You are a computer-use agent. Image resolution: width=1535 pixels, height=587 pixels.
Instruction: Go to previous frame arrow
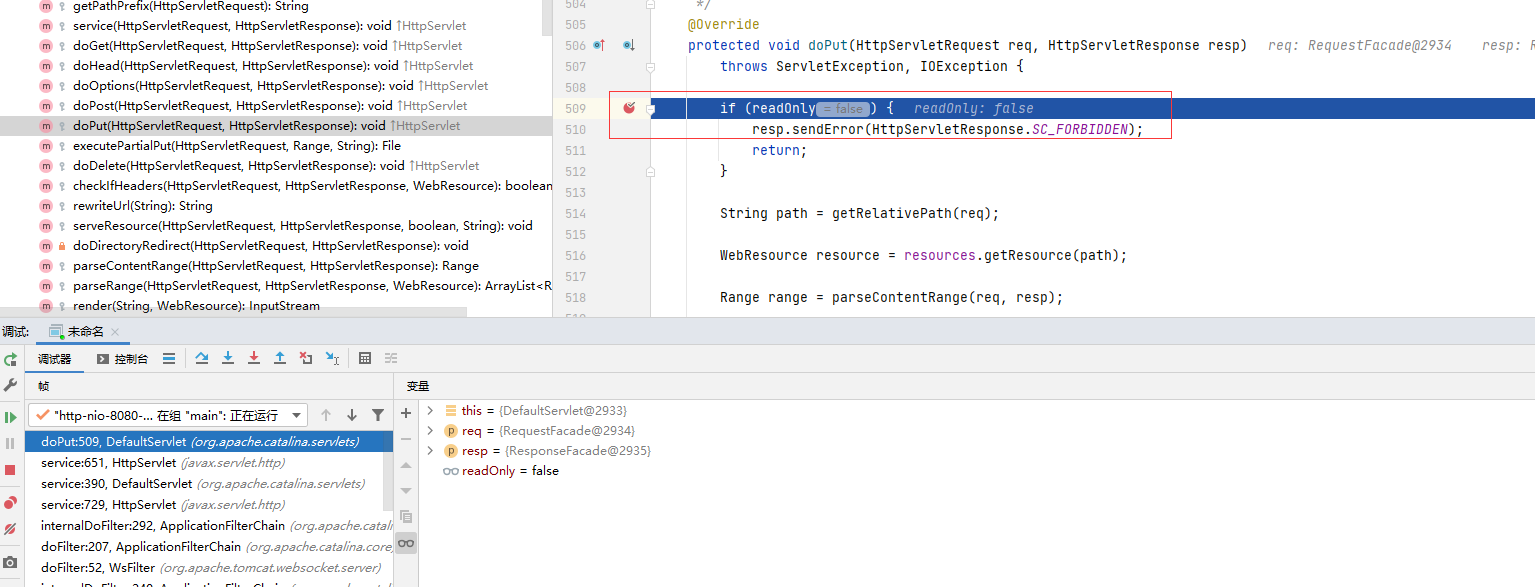point(325,415)
